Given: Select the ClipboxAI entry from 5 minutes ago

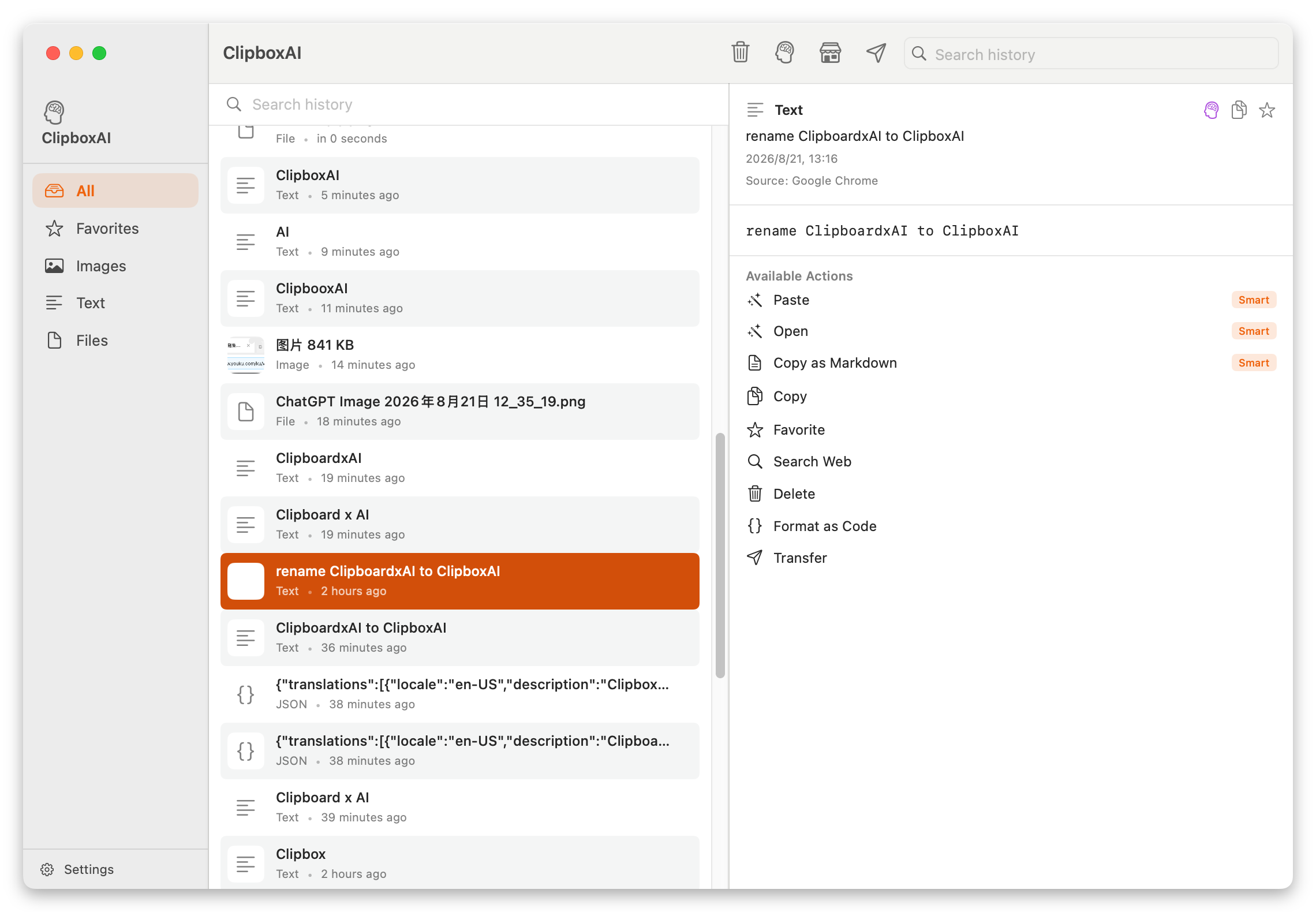Looking at the screenshot, I should (x=460, y=185).
